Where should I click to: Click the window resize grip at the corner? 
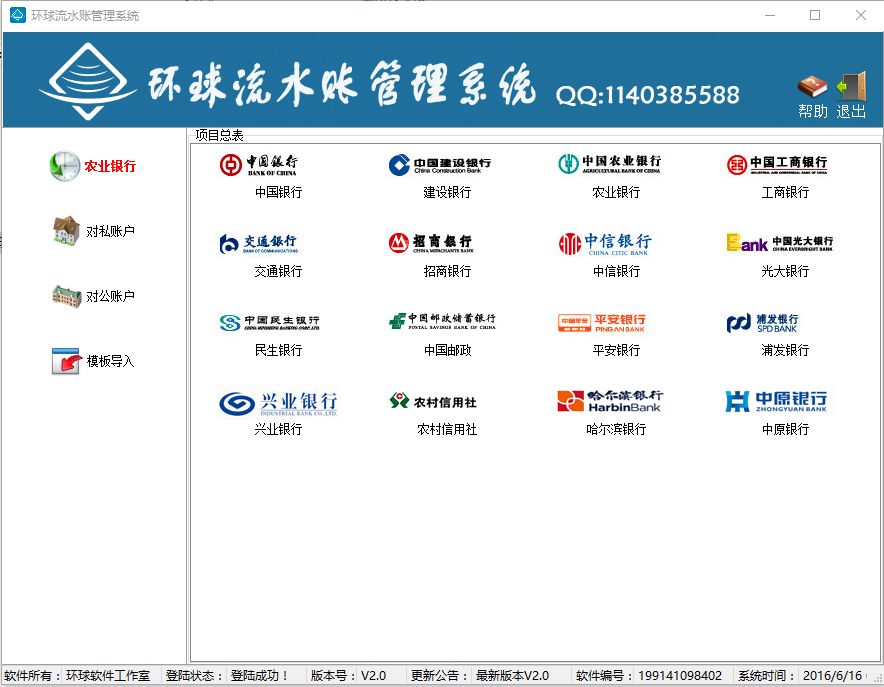(x=878, y=681)
